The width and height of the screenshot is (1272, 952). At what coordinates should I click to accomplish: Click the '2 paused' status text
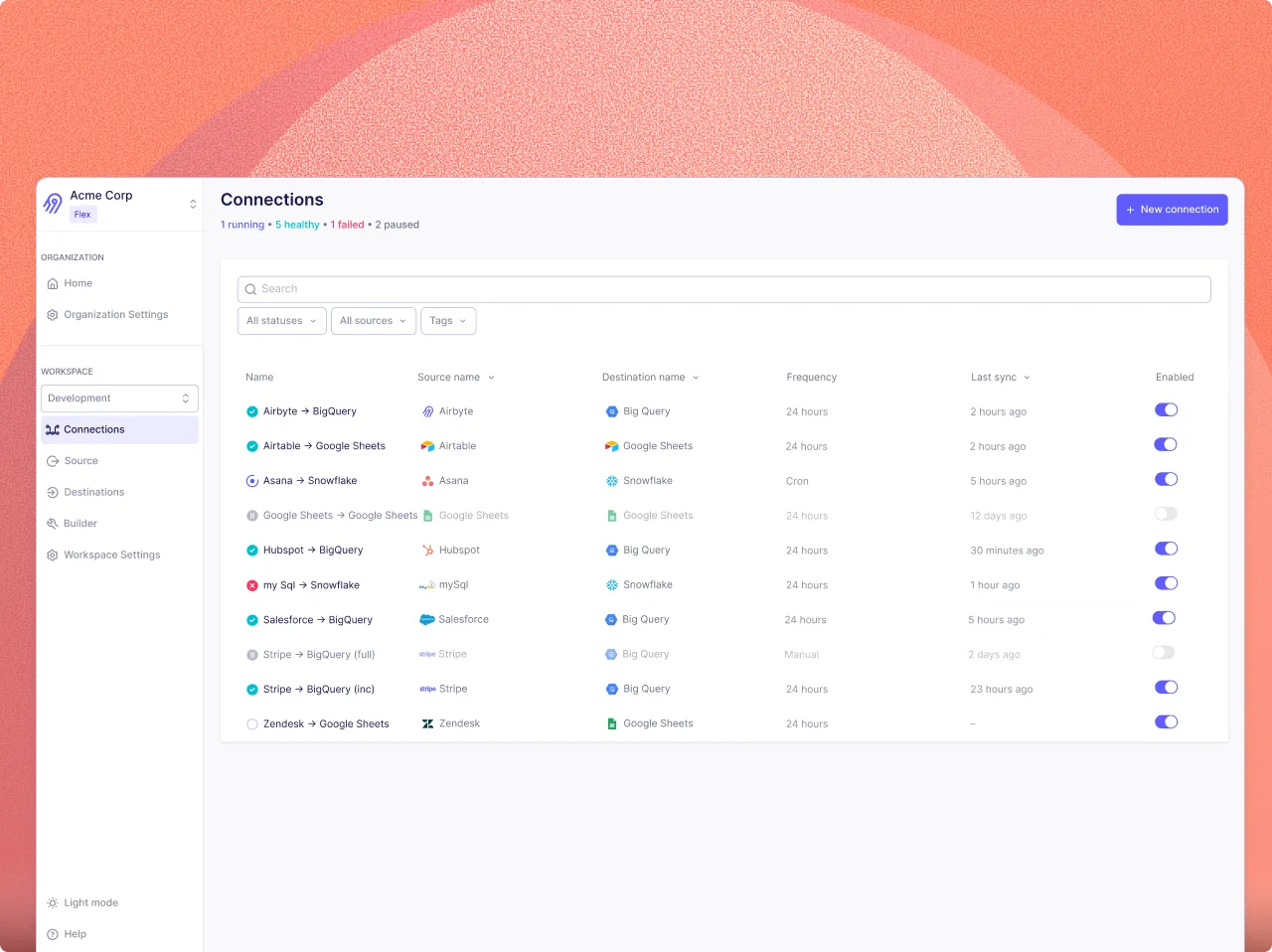click(x=397, y=226)
